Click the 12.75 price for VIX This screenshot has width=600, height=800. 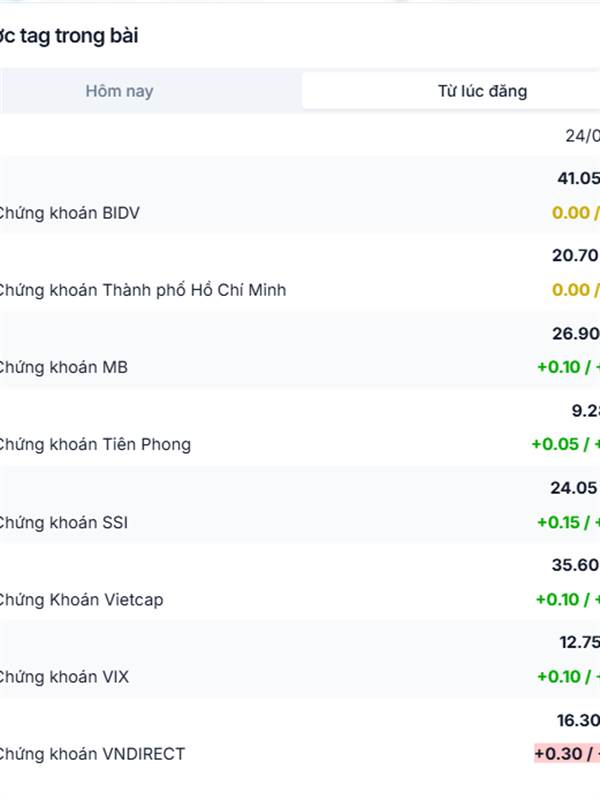click(580, 642)
